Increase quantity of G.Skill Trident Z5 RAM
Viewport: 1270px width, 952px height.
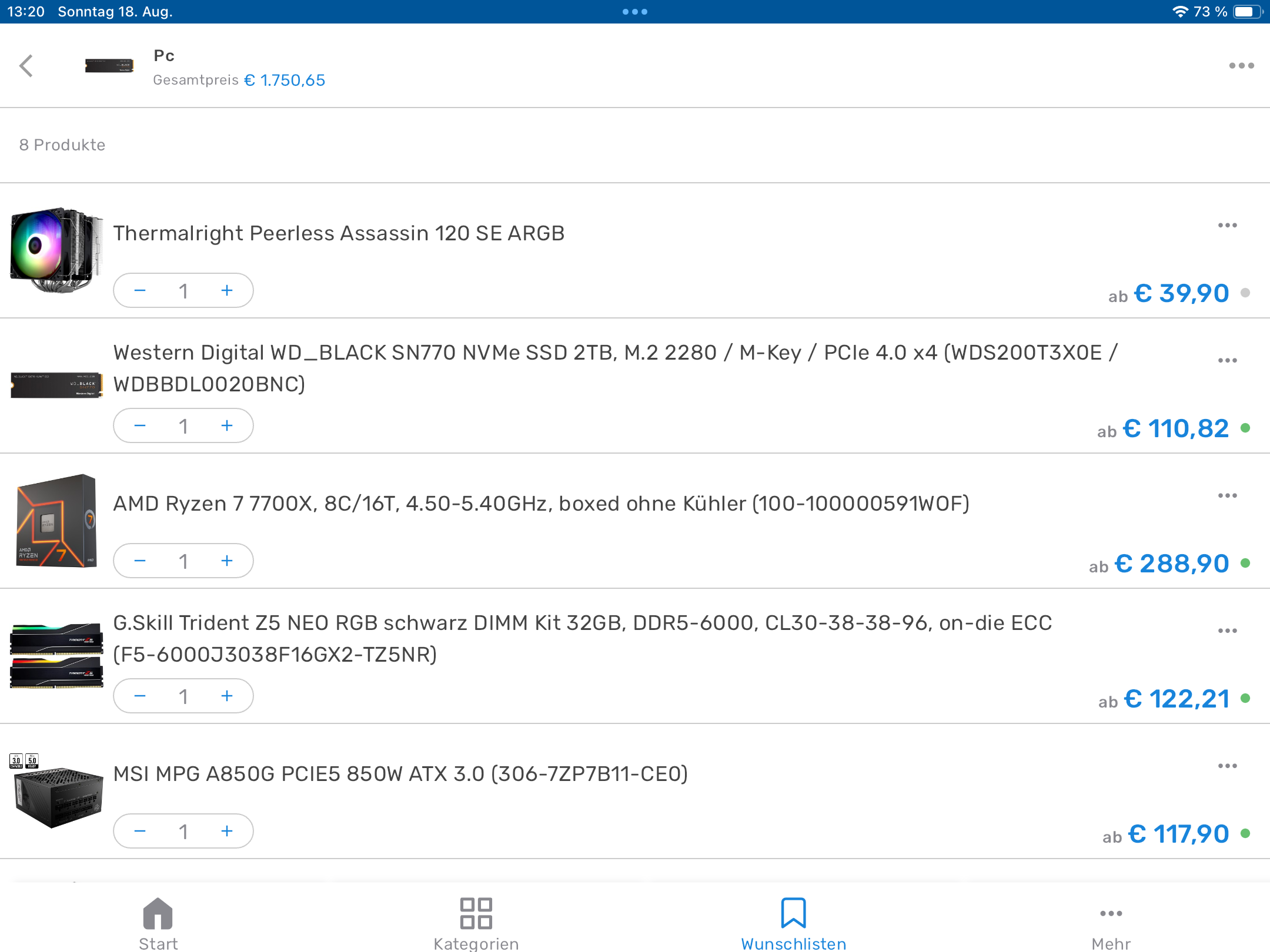point(227,696)
